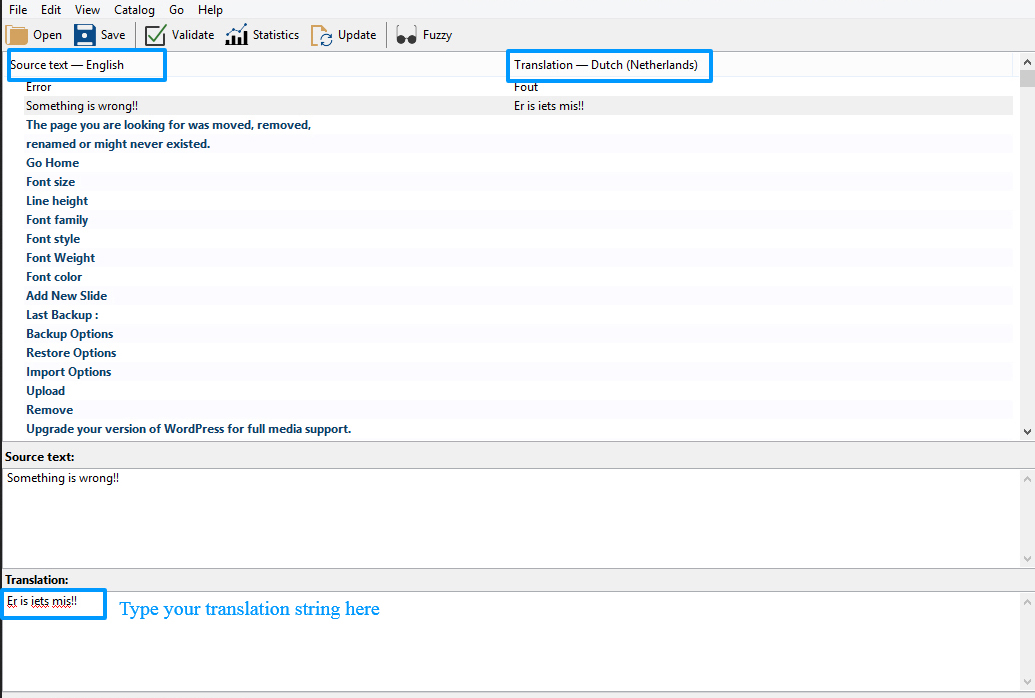Sort by Source text — English column header
Image resolution: width=1035 pixels, height=698 pixels.
[x=67, y=65]
